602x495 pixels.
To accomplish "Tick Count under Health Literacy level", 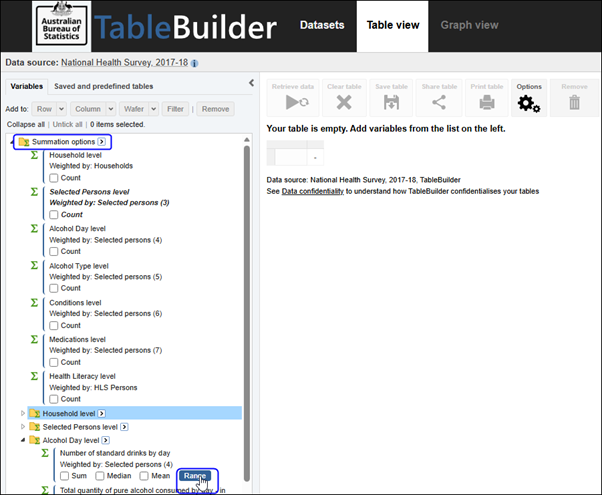I will (54, 399).
